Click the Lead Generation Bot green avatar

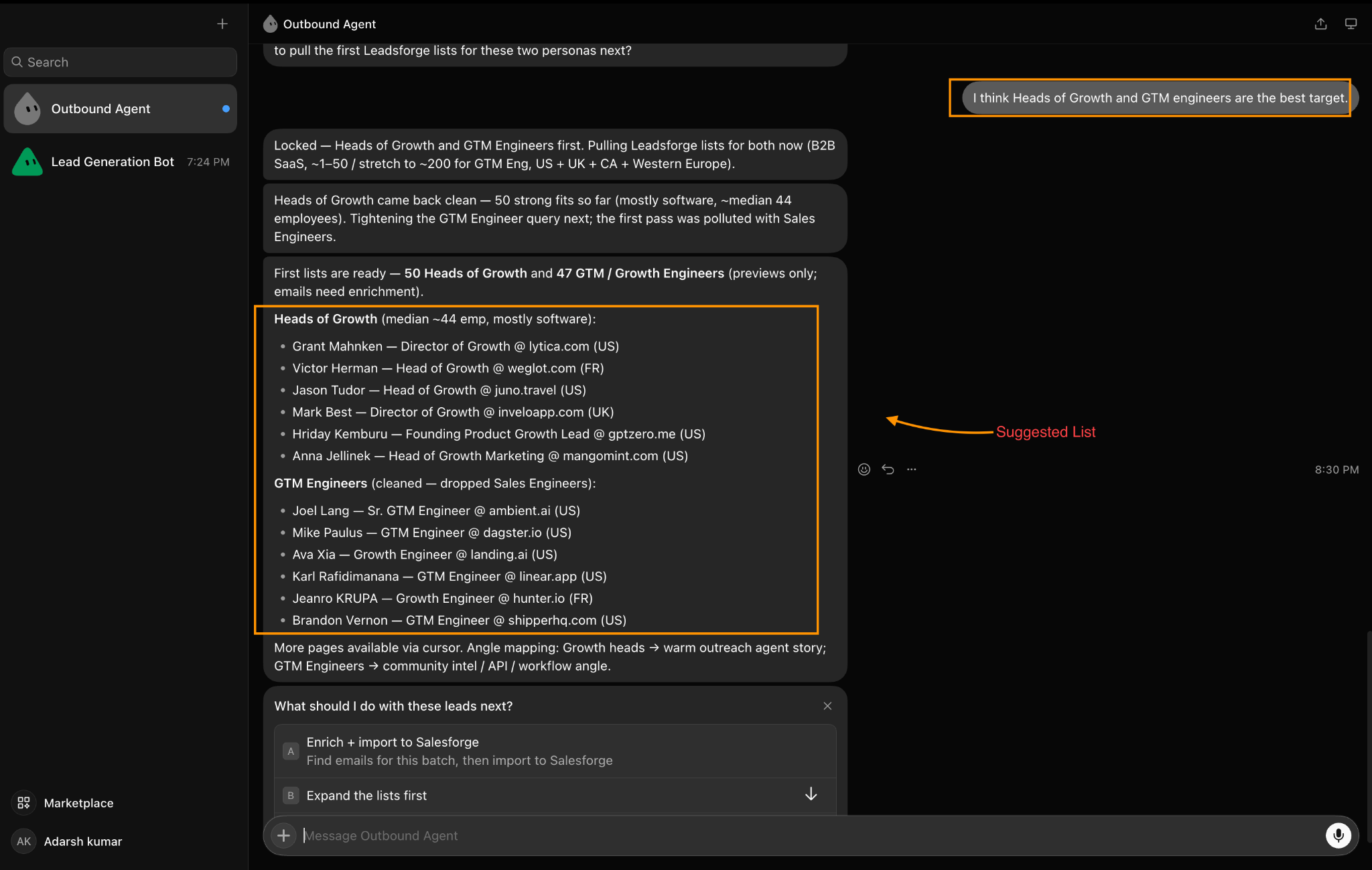pyautogui.click(x=27, y=161)
